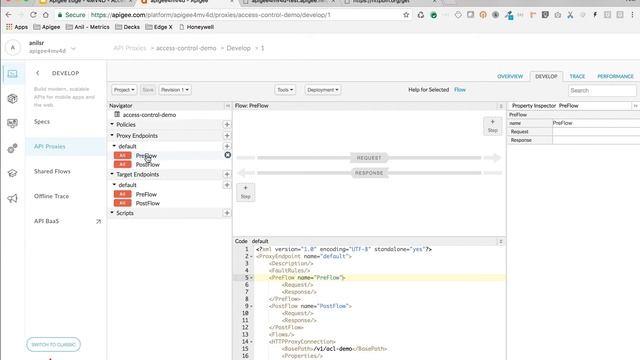Switch to the Trace tab
The image size is (640, 360).
pyautogui.click(x=577, y=76)
